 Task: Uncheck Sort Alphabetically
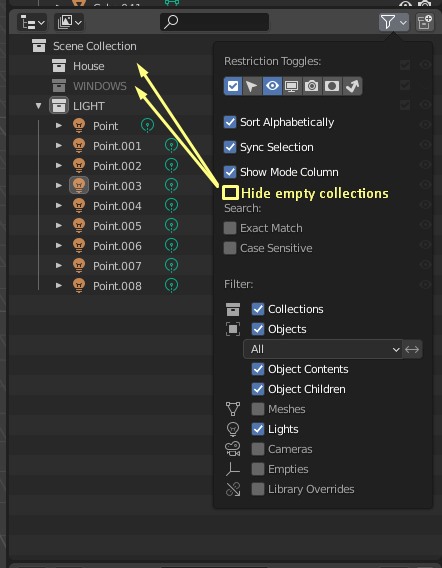coord(230,122)
